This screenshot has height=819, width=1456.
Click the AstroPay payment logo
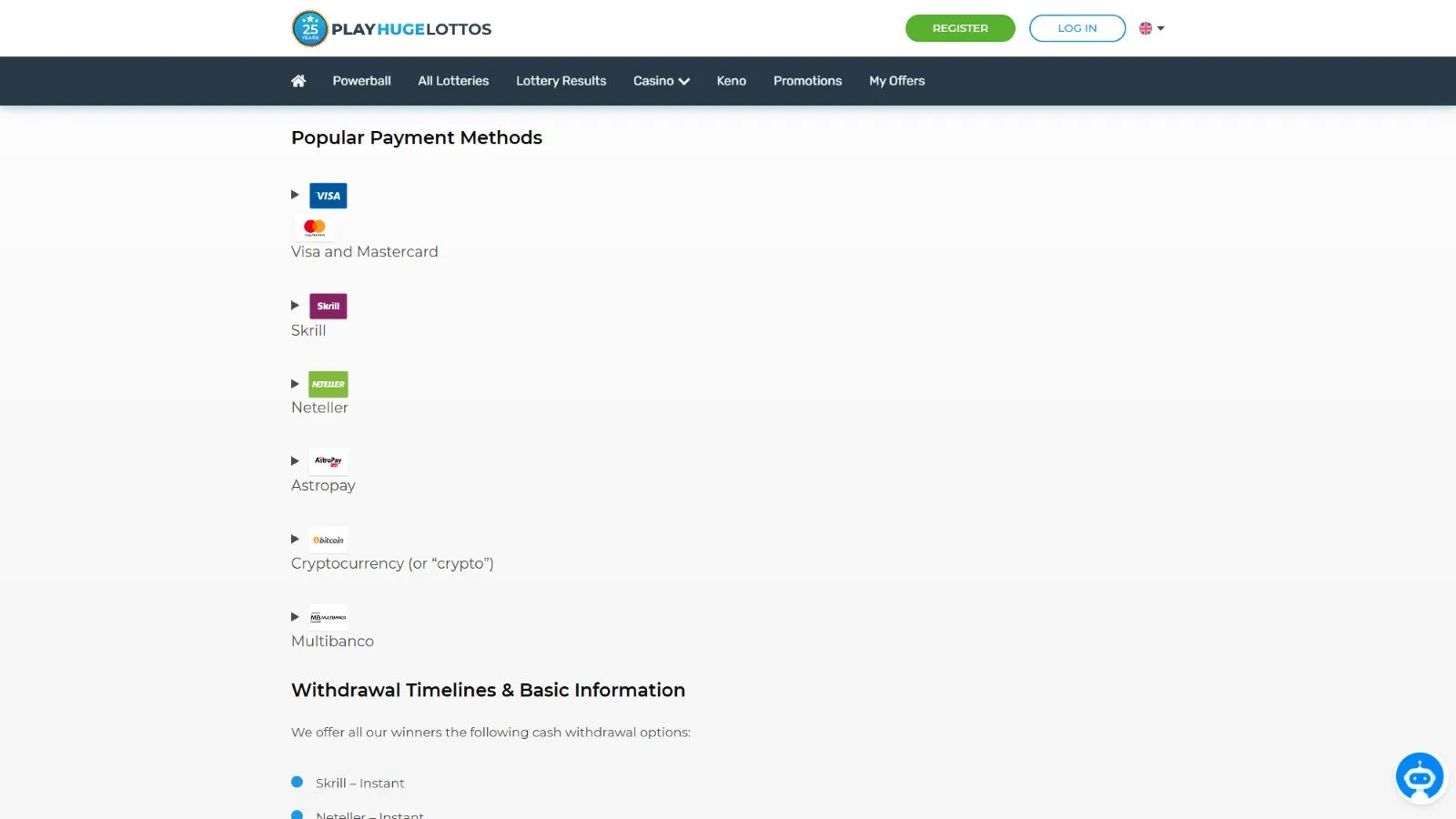click(x=328, y=461)
